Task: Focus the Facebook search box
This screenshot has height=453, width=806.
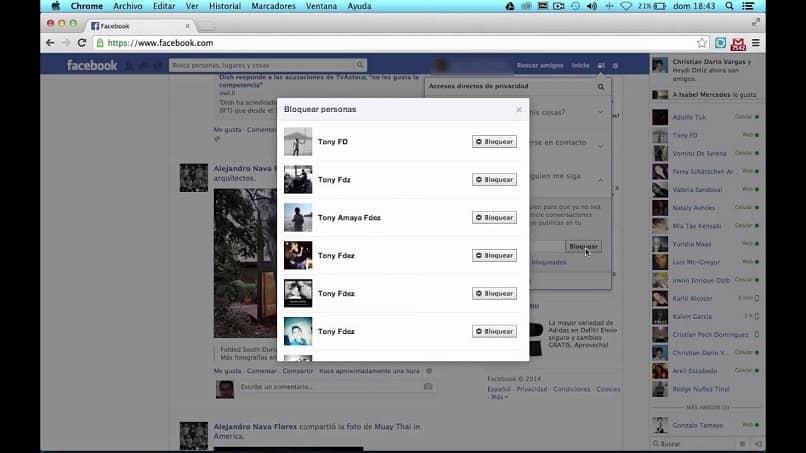Action: pyautogui.click(x=262, y=65)
